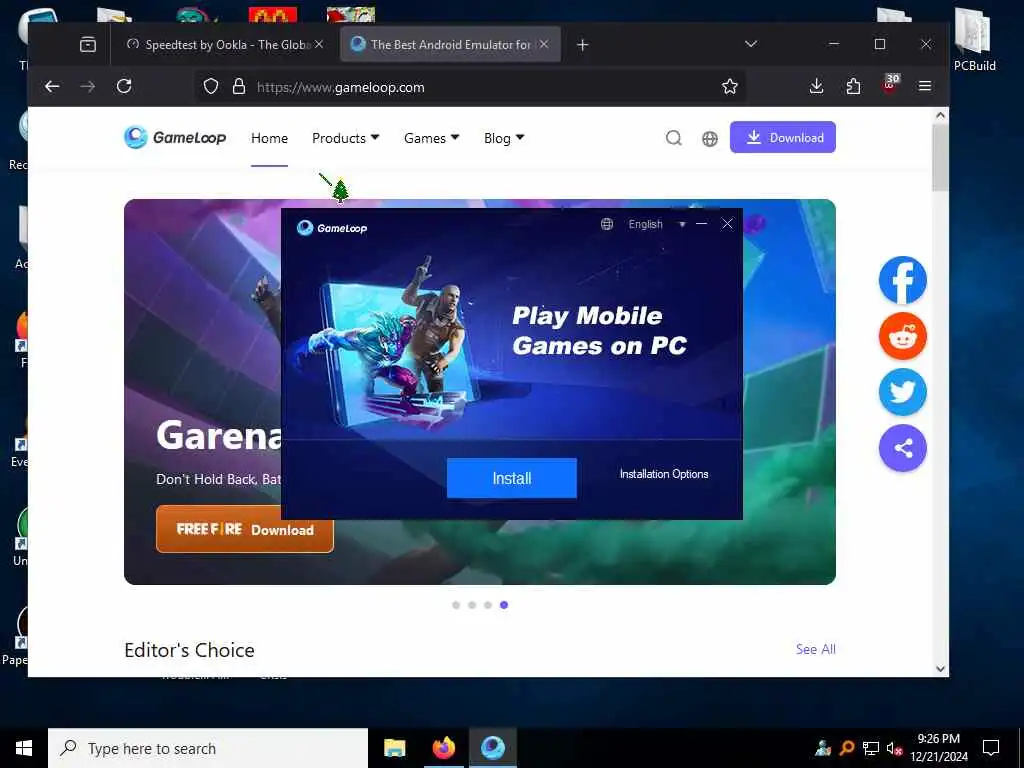The width and height of the screenshot is (1024, 768).
Task: Go to the first carousel slide dot
Action: (456, 605)
